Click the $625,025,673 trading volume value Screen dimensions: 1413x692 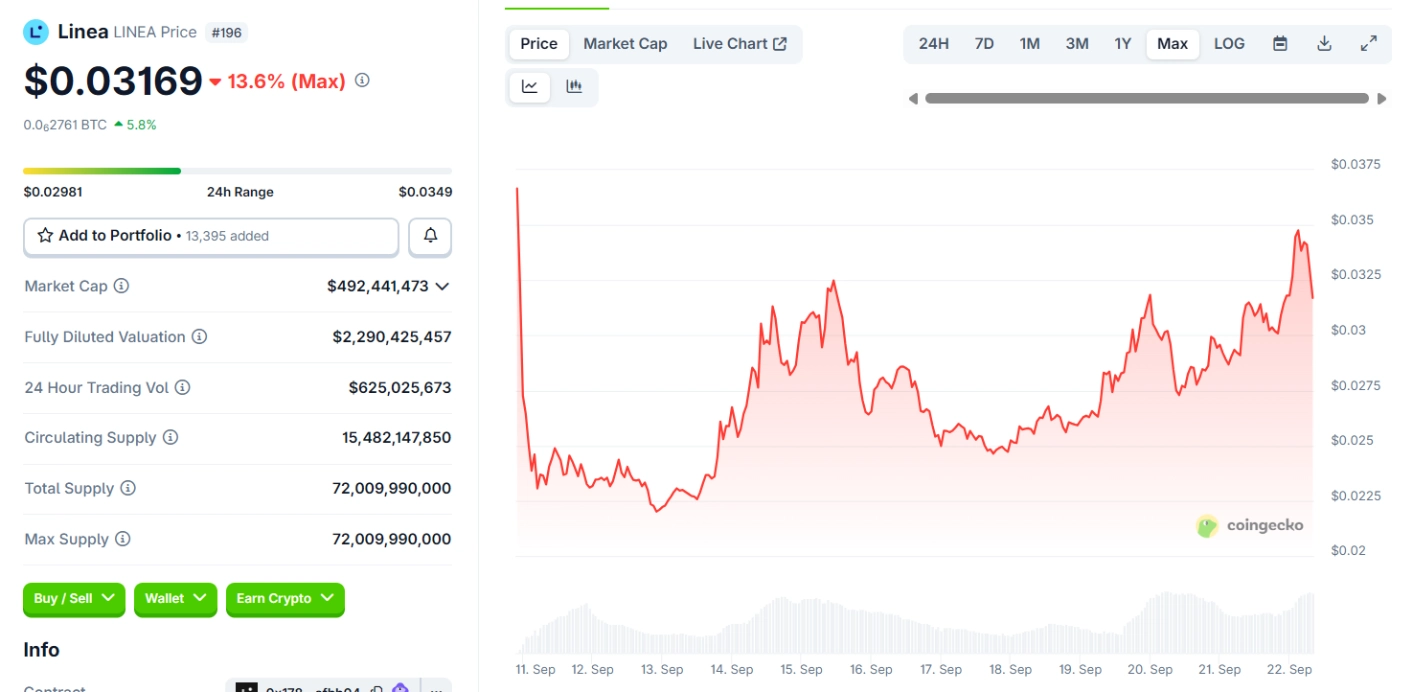[400, 387]
